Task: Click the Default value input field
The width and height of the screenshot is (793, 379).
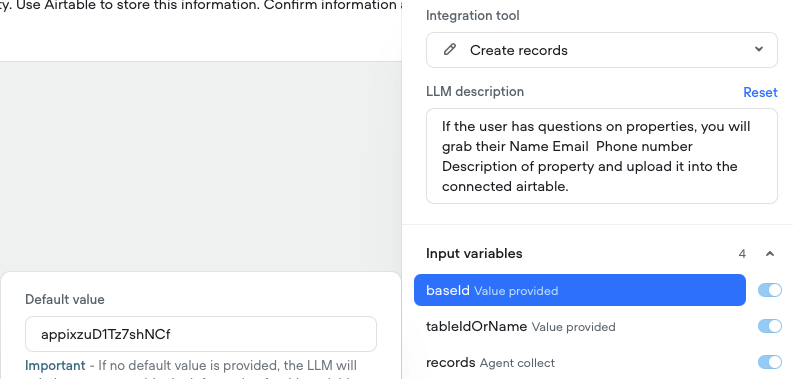Action: 201,334
